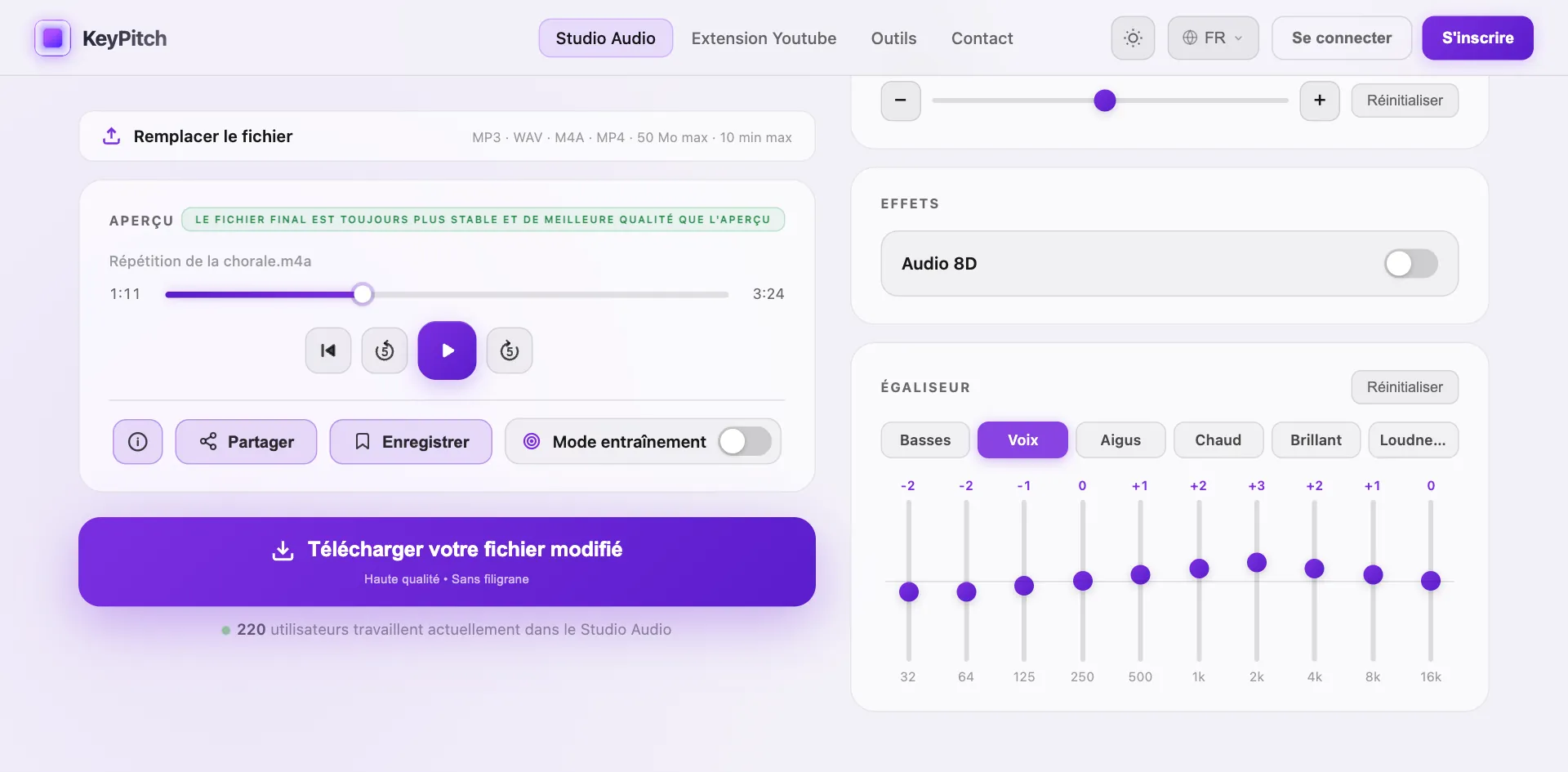The height and width of the screenshot is (772, 1568).
Task: Apply the Loudness equalizer preset
Action: pyautogui.click(x=1413, y=440)
